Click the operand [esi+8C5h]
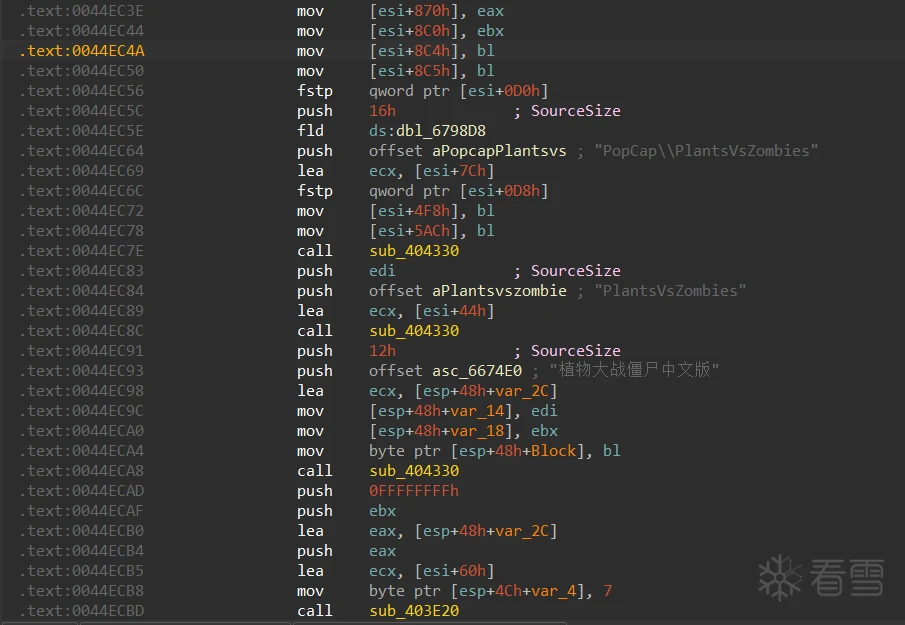The image size is (905, 625). point(414,70)
